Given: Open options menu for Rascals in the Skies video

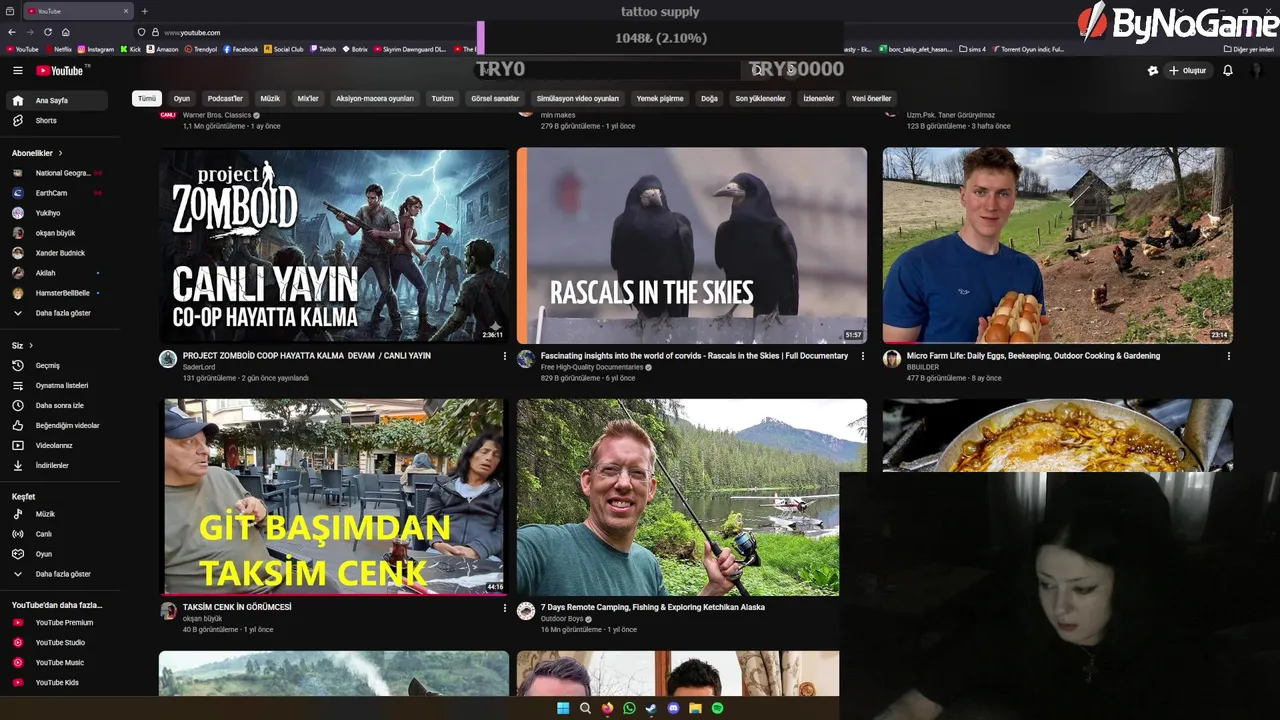Looking at the screenshot, I should 863,356.
